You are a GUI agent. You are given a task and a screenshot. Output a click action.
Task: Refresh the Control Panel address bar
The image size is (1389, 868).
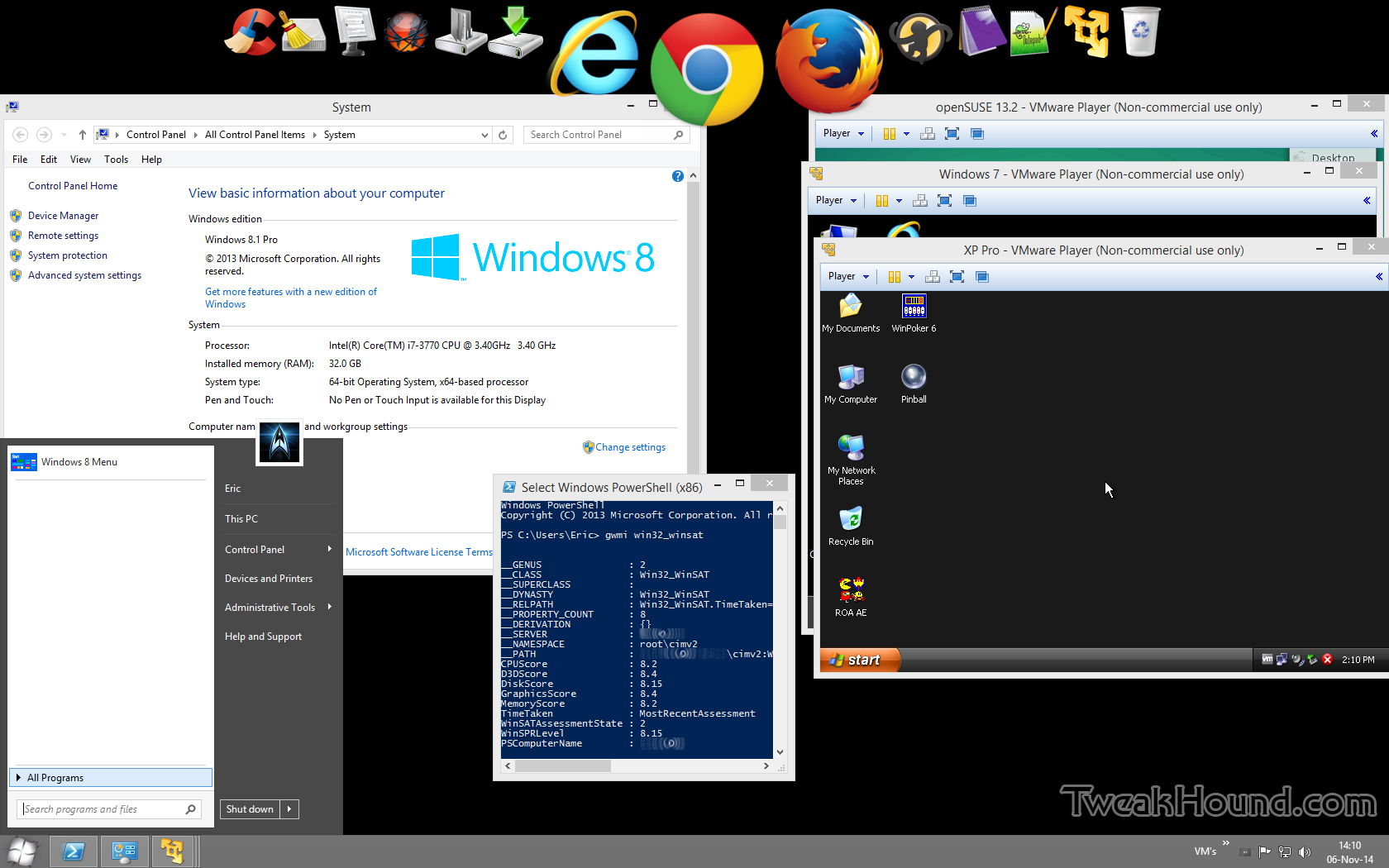tap(503, 135)
